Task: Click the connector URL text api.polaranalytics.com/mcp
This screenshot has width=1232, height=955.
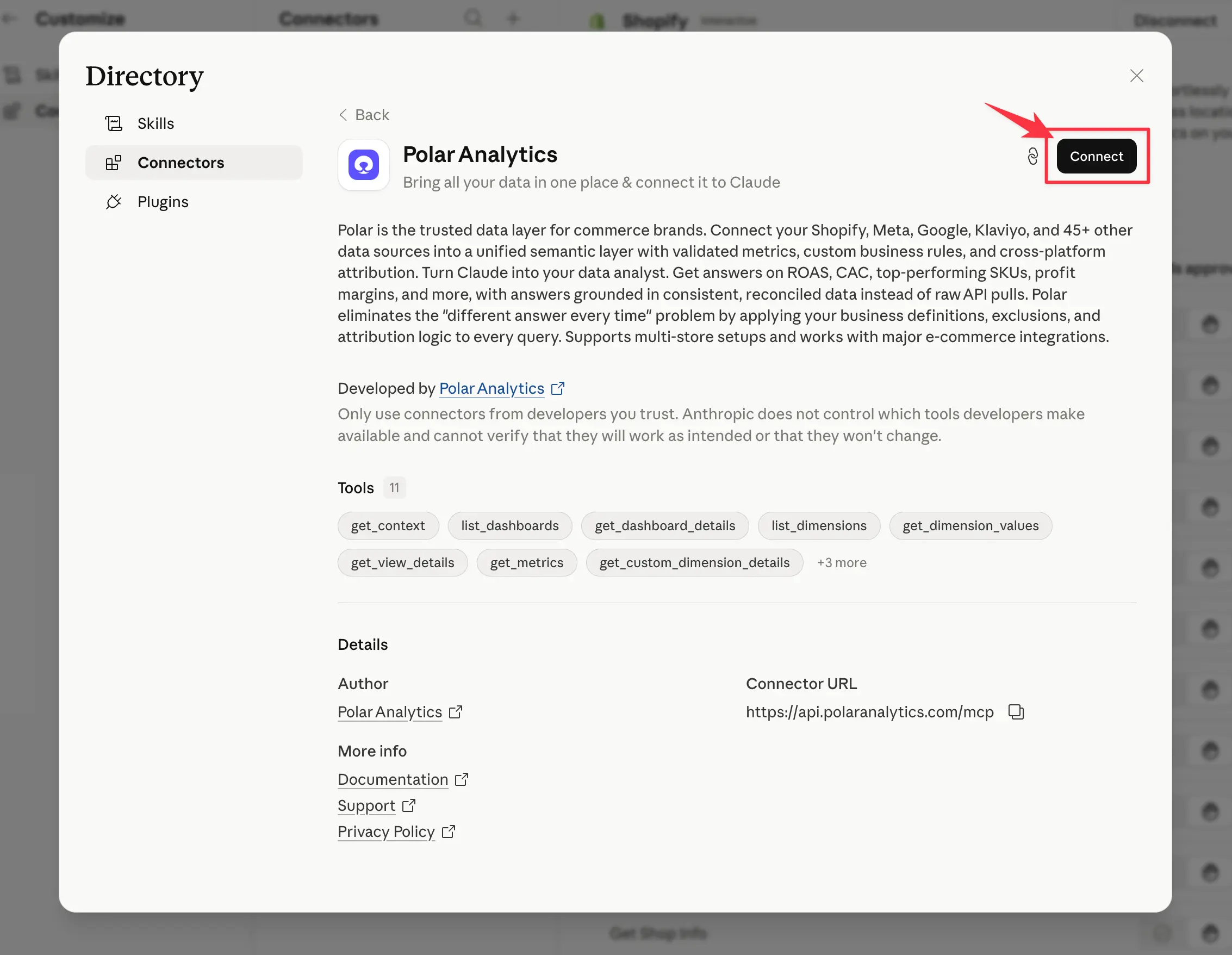Action: click(869, 712)
